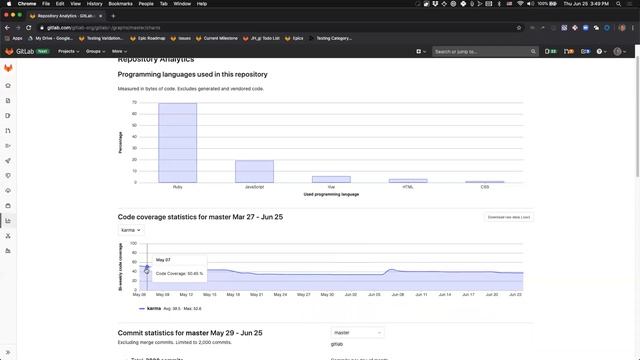Open the Epics bookmark
The width and height of the screenshot is (640, 360).
click(x=294, y=38)
